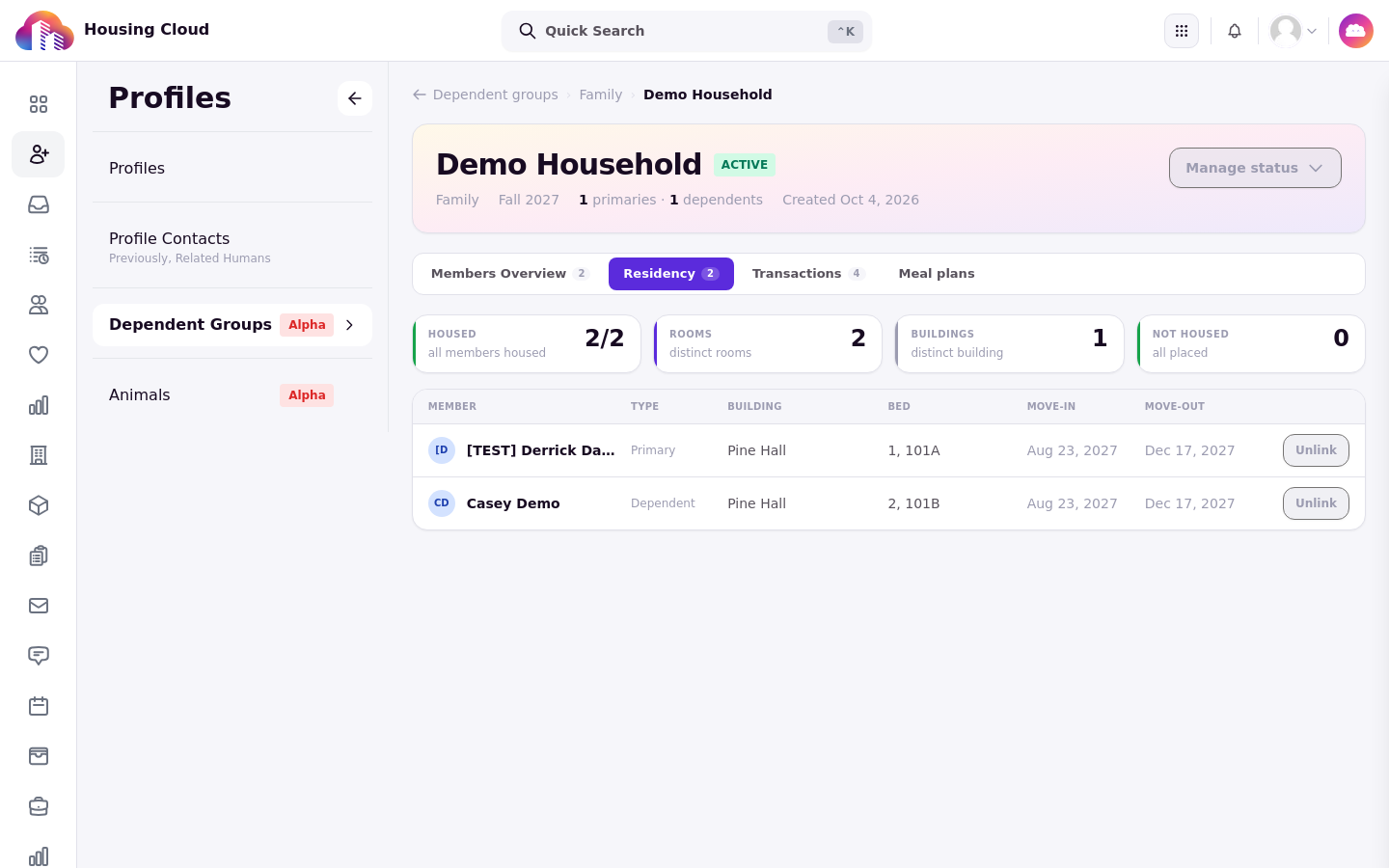The width and height of the screenshot is (1389, 868).
Task: Click the calendar sidebar icon
Action: (x=39, y=706)
